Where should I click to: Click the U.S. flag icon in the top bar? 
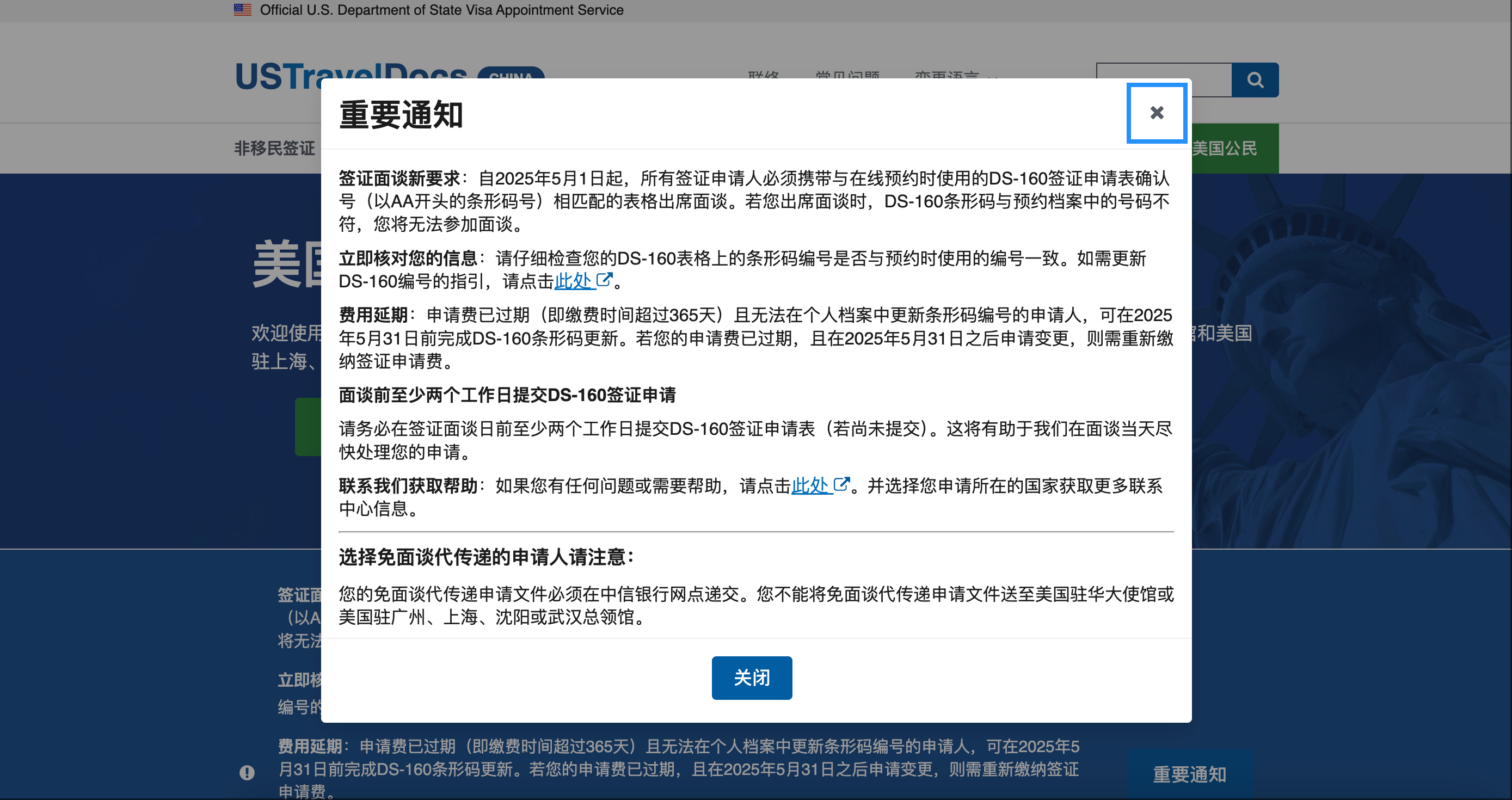242,9
